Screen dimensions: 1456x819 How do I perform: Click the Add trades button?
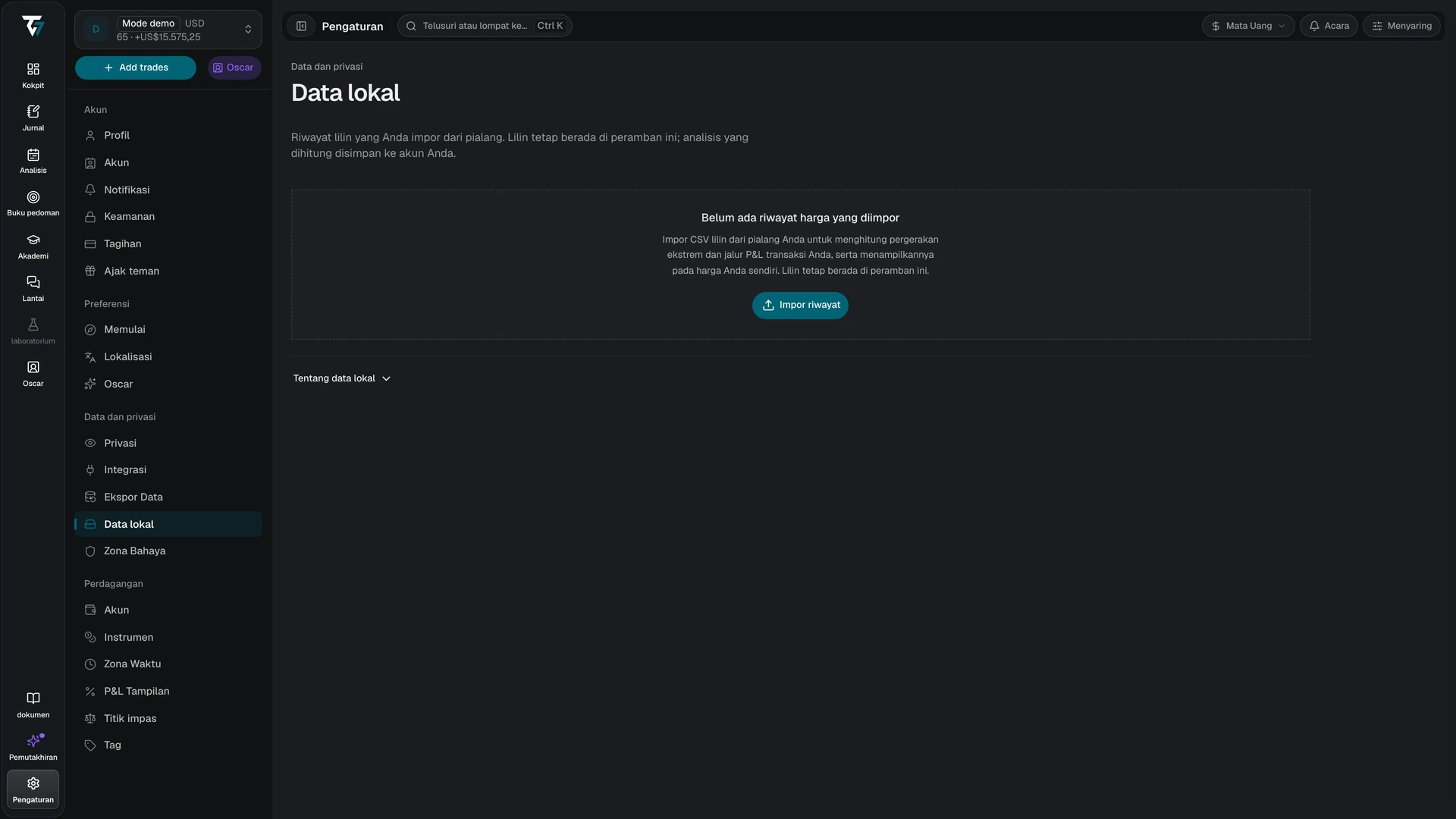(x=136, y=67)
